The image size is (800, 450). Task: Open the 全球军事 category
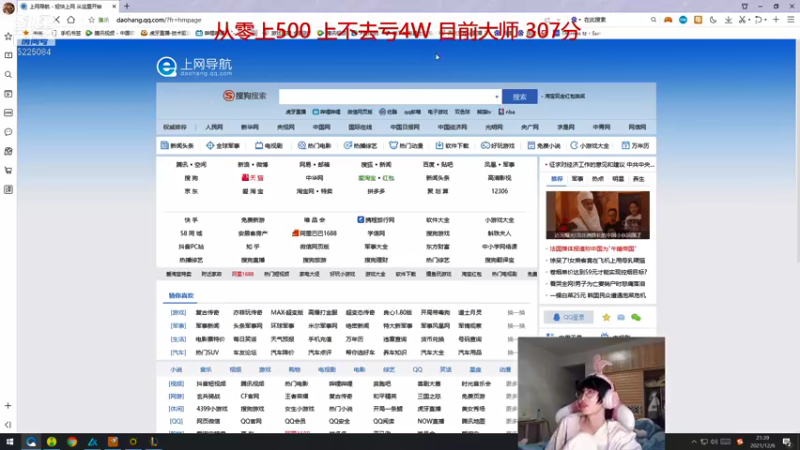click(x=223, y=145)
